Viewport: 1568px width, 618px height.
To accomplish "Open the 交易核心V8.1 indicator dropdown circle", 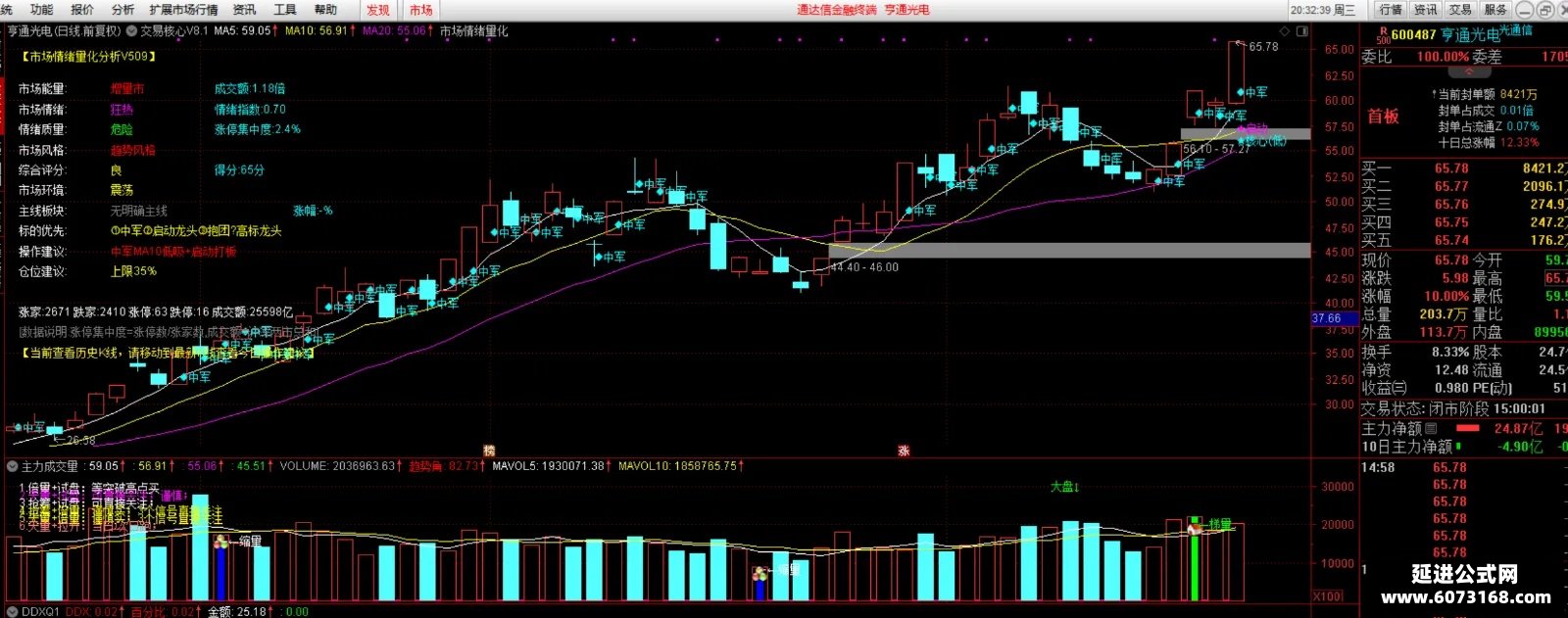I will [131, 31].
